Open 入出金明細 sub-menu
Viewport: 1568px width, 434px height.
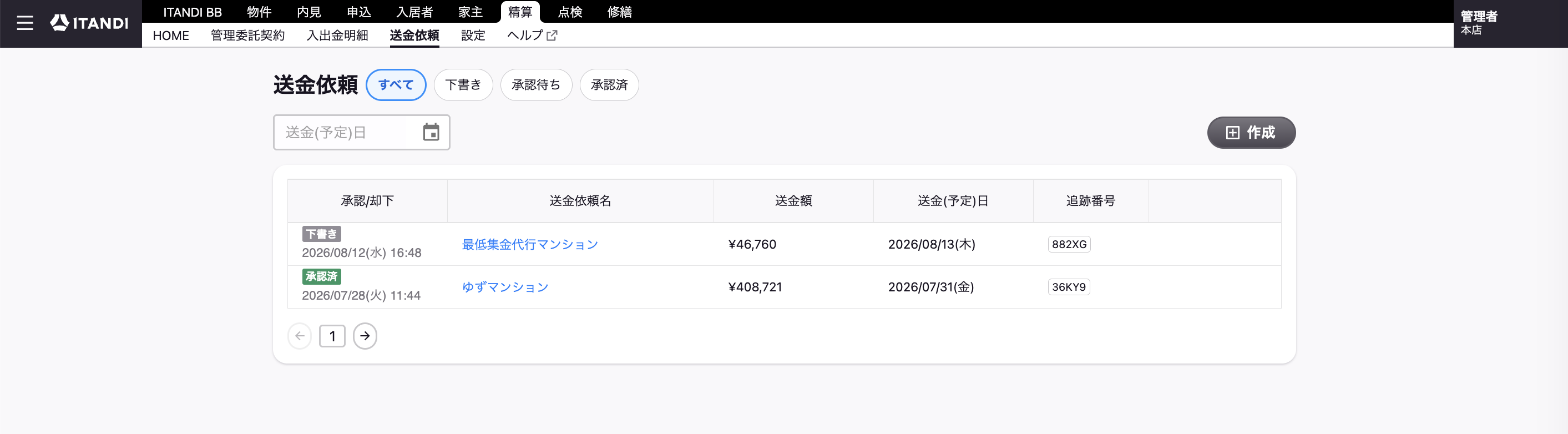tap(337, 36)
